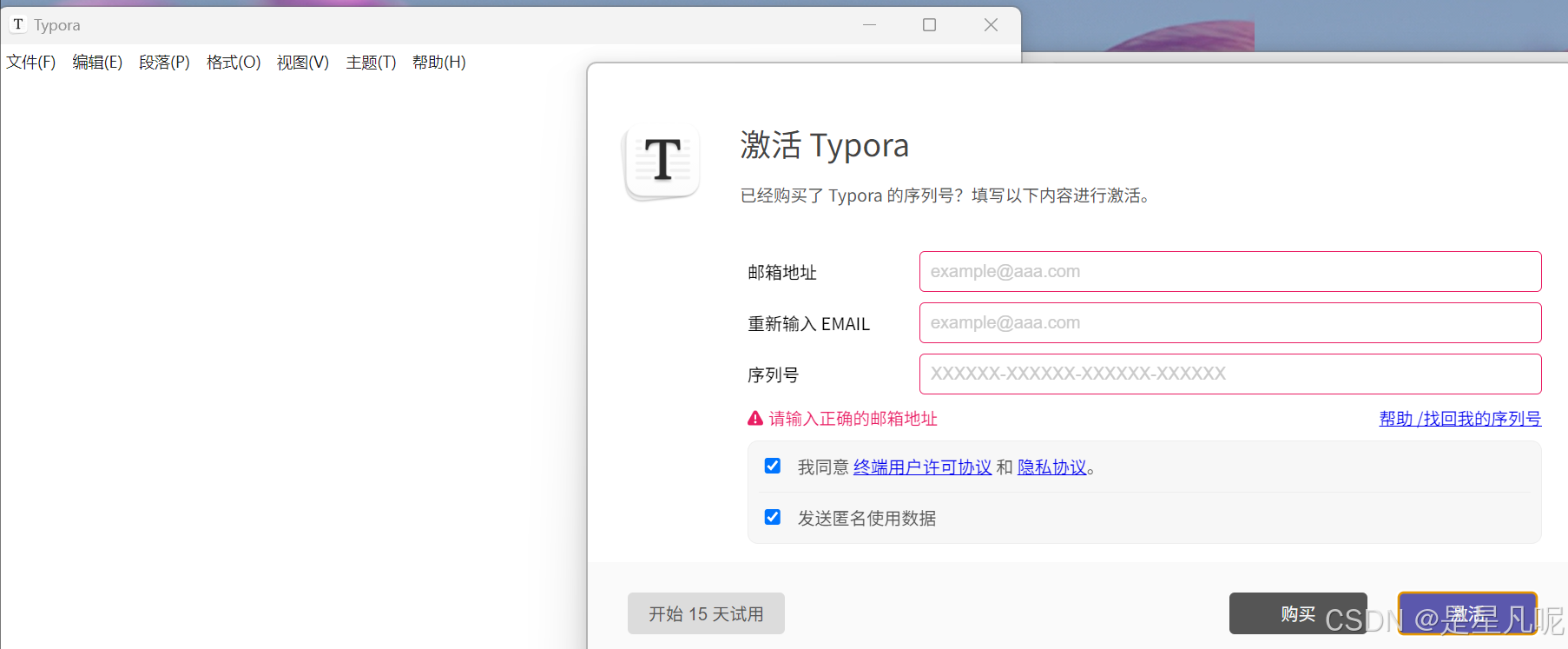
Task: Focus the 序列号 serial number field
Action: (1230, 374)
